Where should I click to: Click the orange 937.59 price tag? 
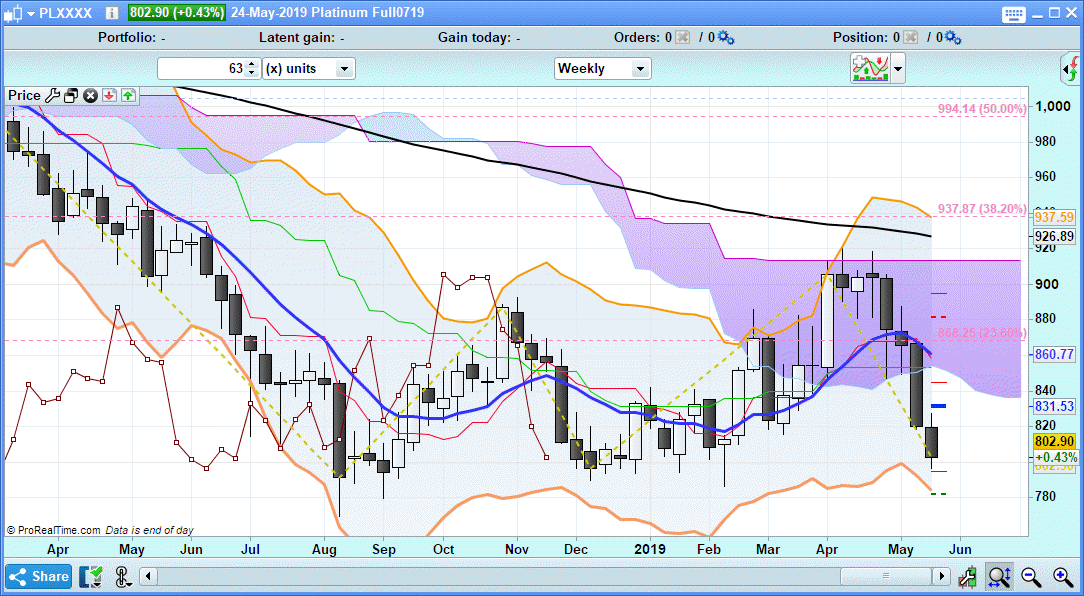point(1055,217)
